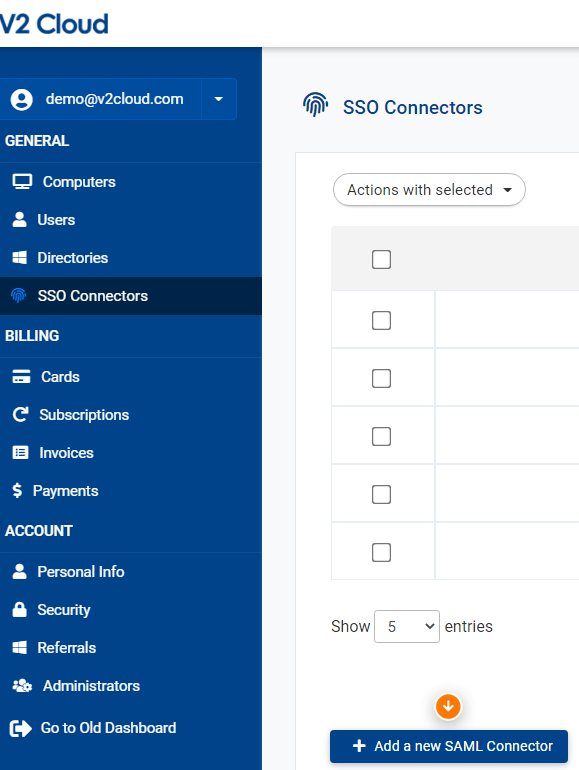Click the Computers monitor icon in sidebar
The height and width of the screenshot is (770, 579).
tap(22, 182)
